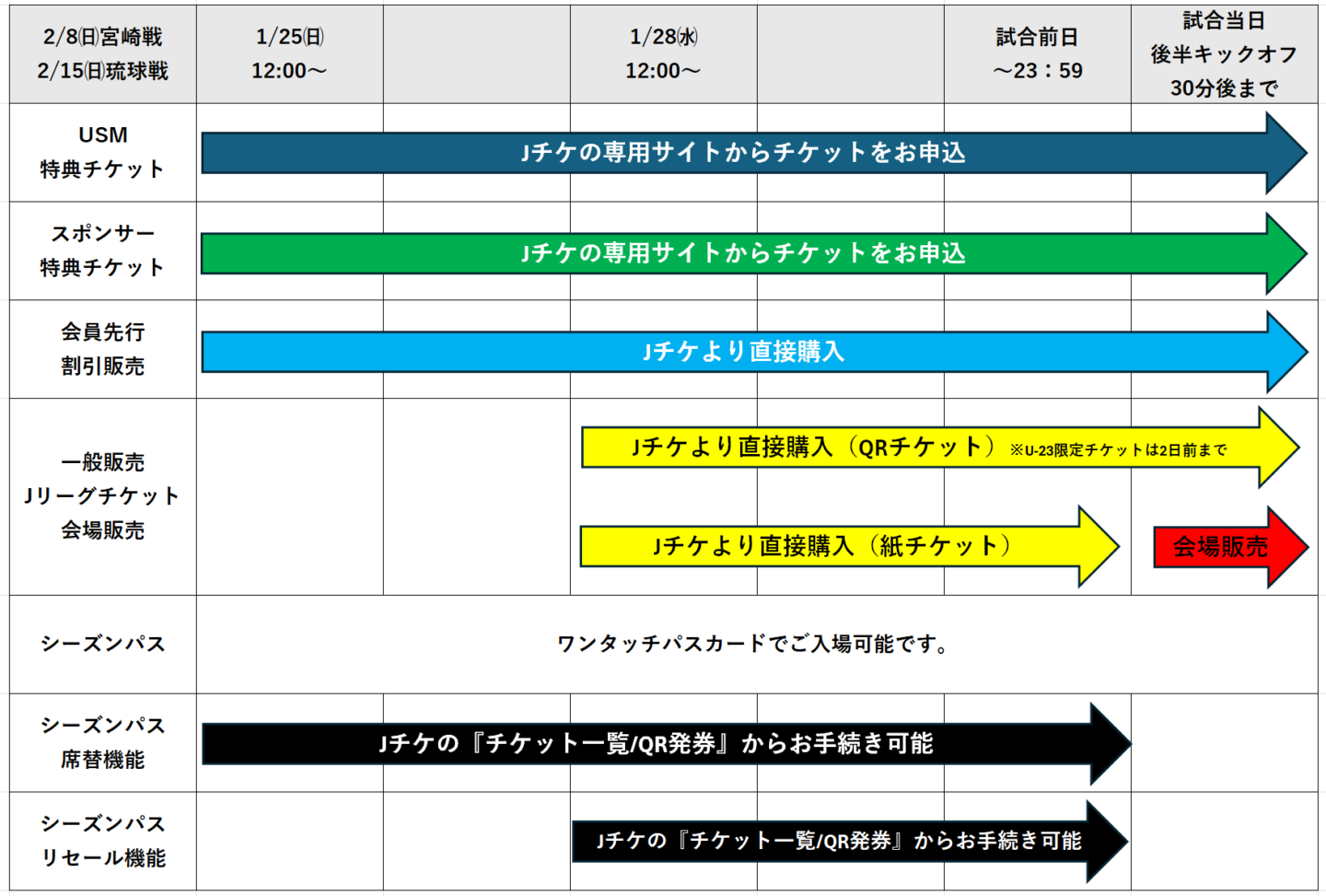Select the シーズンパス 席替機能 row label

tap(102, 742)
